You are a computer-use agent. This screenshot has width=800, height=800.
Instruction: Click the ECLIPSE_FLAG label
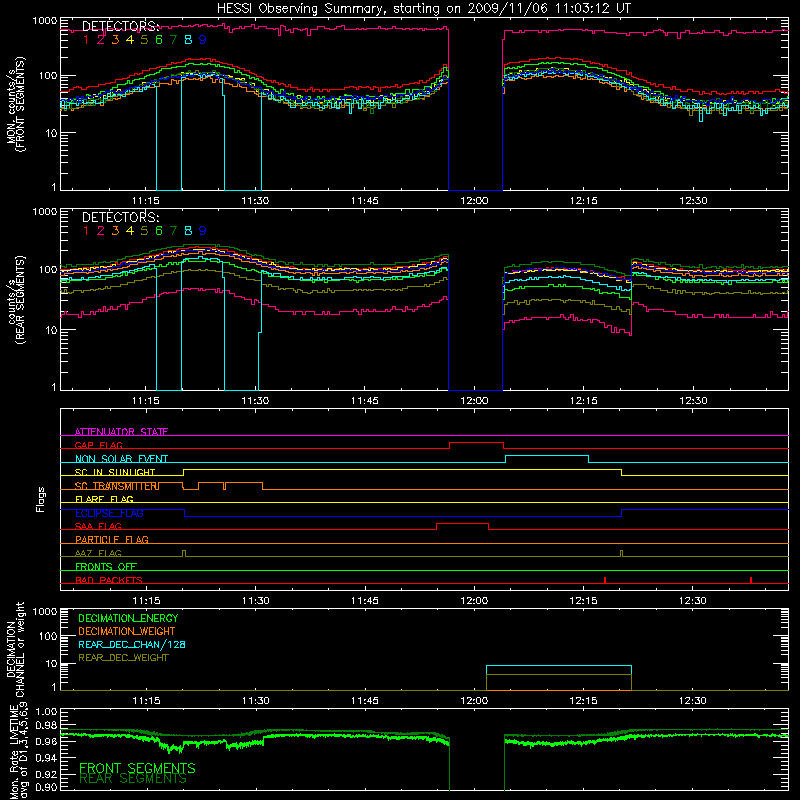coord(109,513)
